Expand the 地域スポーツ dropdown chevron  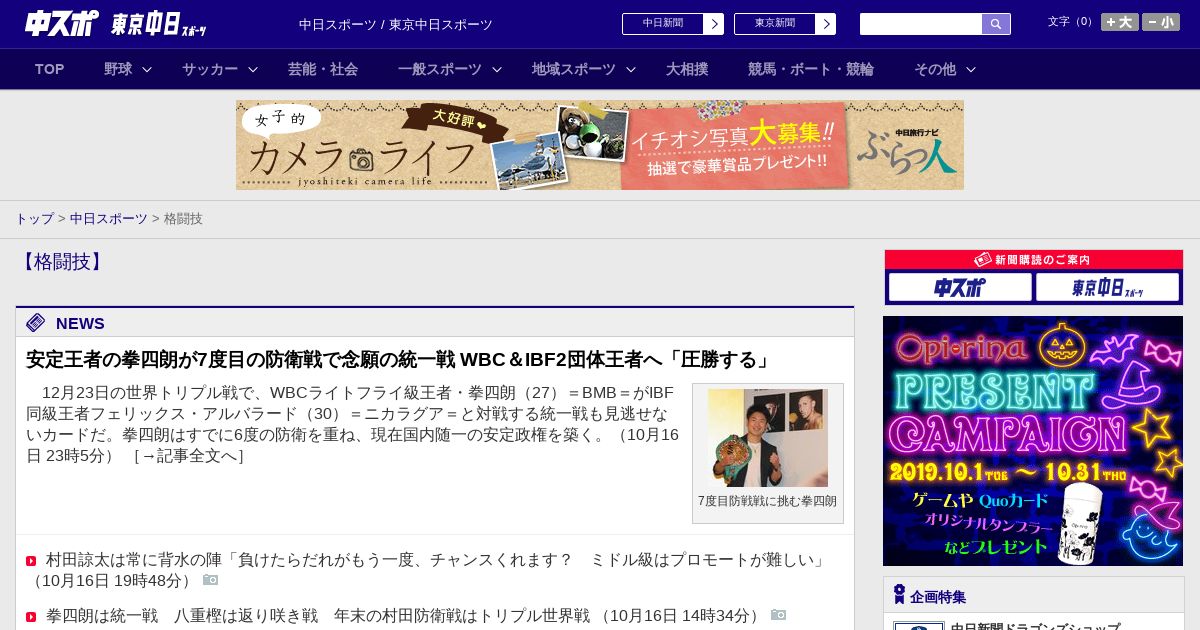click(x=631, y=69)
